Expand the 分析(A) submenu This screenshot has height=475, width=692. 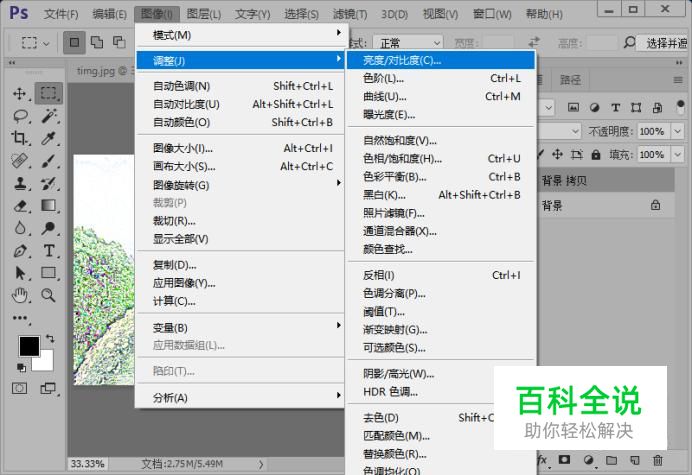(x=241, y=398)
